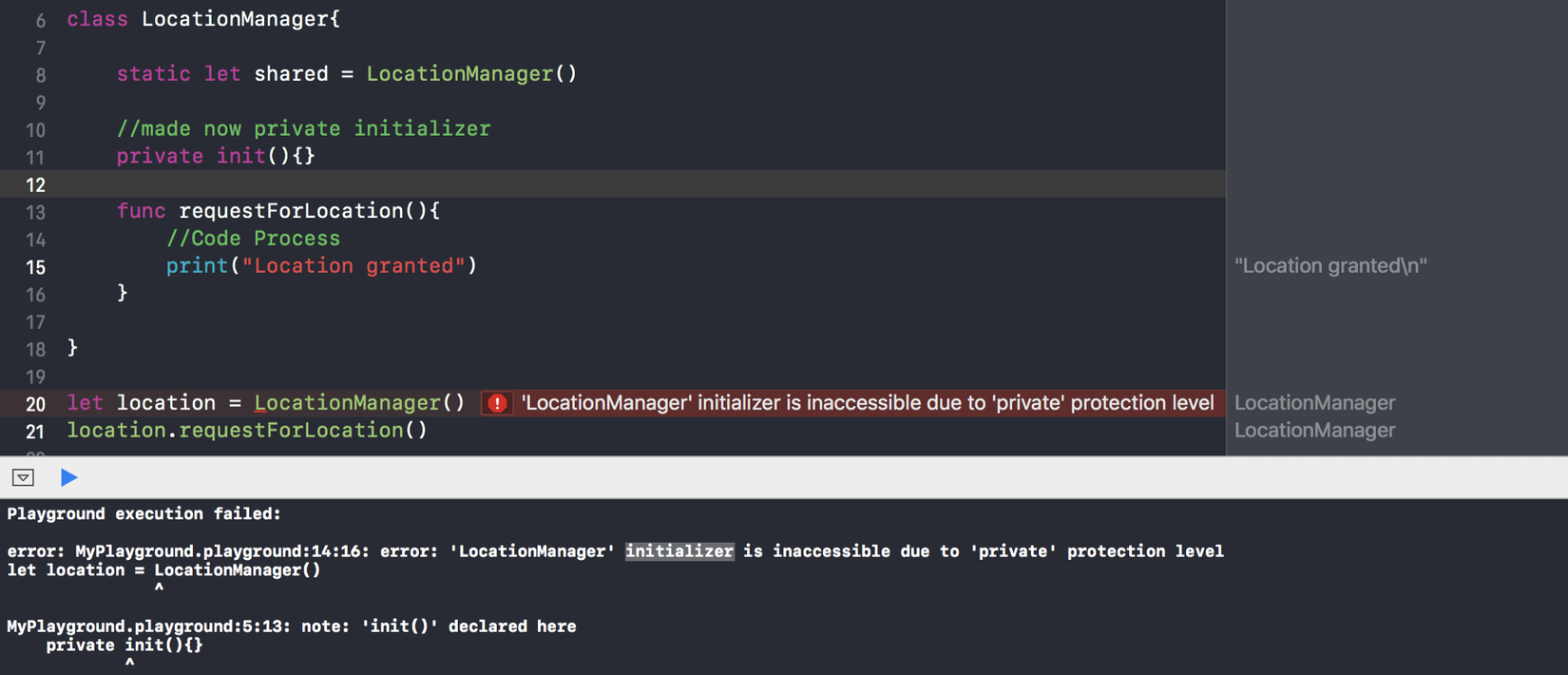Click the requestForLocation function name on line 13
1568x675 pixels.
coord(291,211)
